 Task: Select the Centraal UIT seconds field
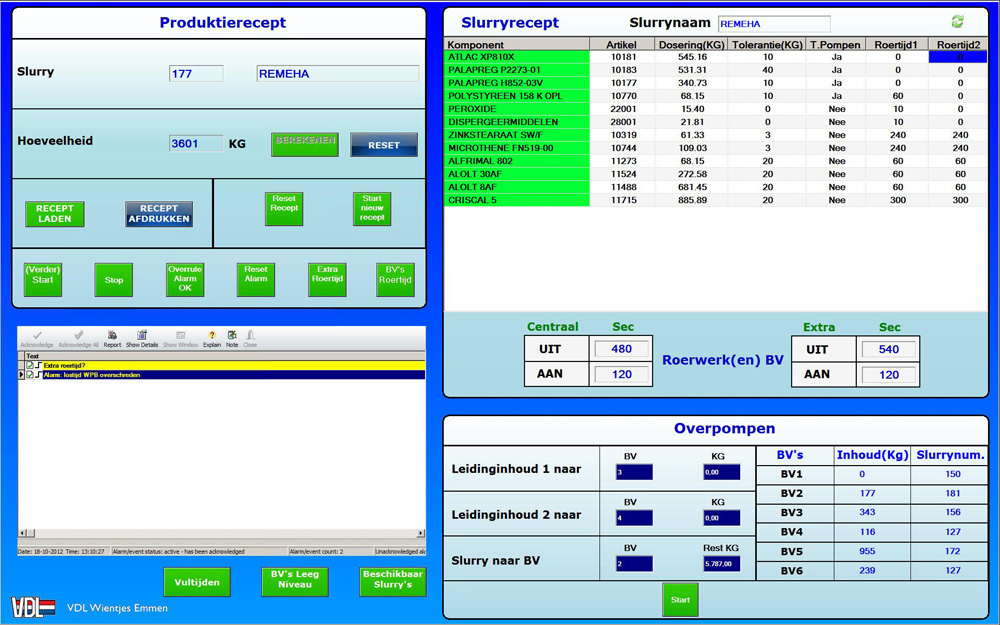[621, 349]
